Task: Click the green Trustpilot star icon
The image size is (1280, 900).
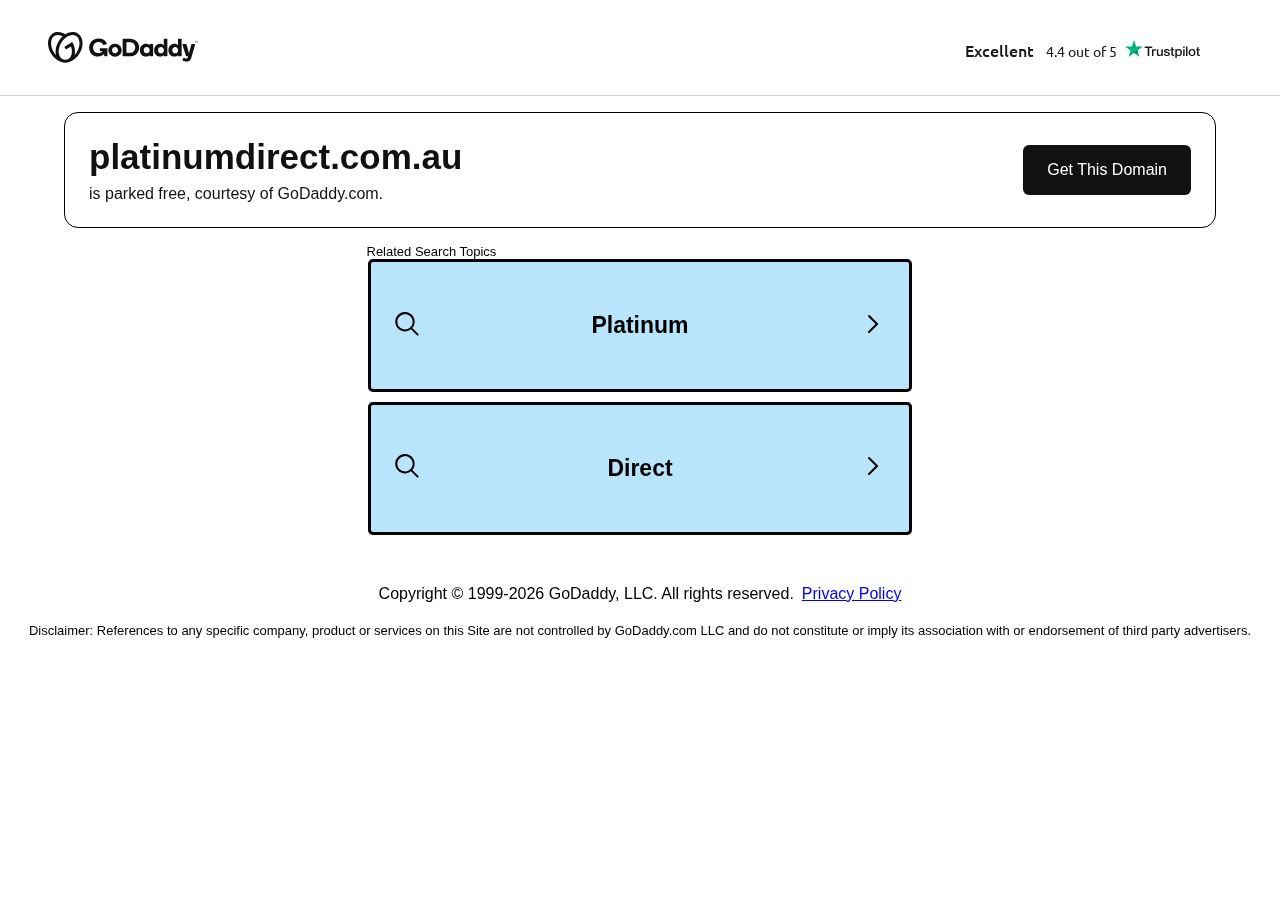Action: [1133, 49]
